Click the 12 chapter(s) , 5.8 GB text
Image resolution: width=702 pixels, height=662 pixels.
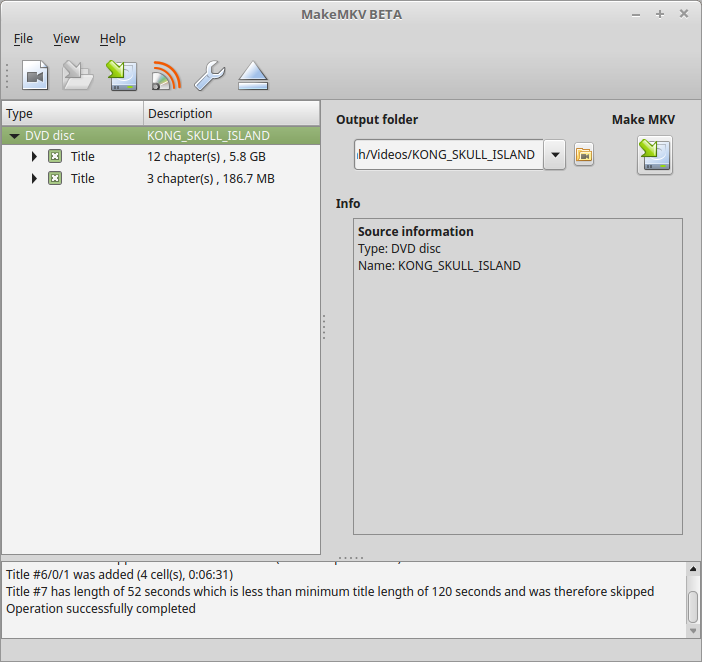(x=206, y=157)
